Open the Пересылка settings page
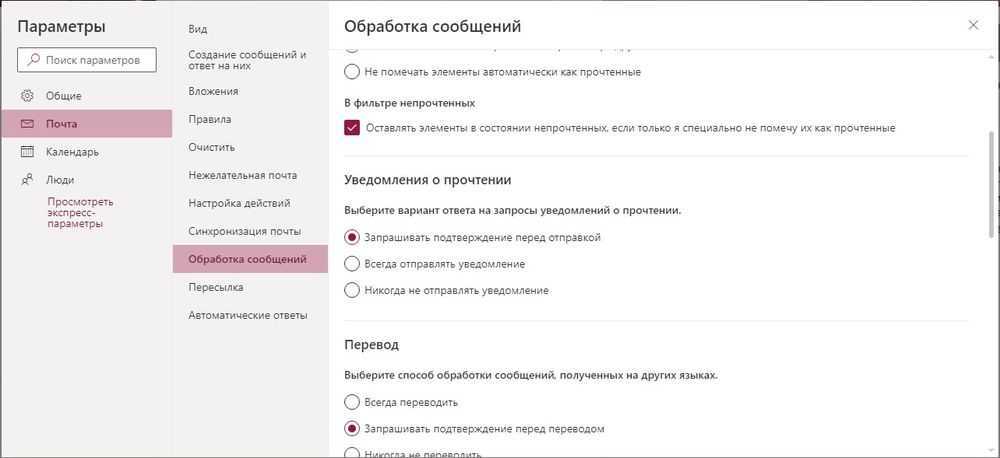This screenshot has width=1000, height=458. [x=215, y=287]
